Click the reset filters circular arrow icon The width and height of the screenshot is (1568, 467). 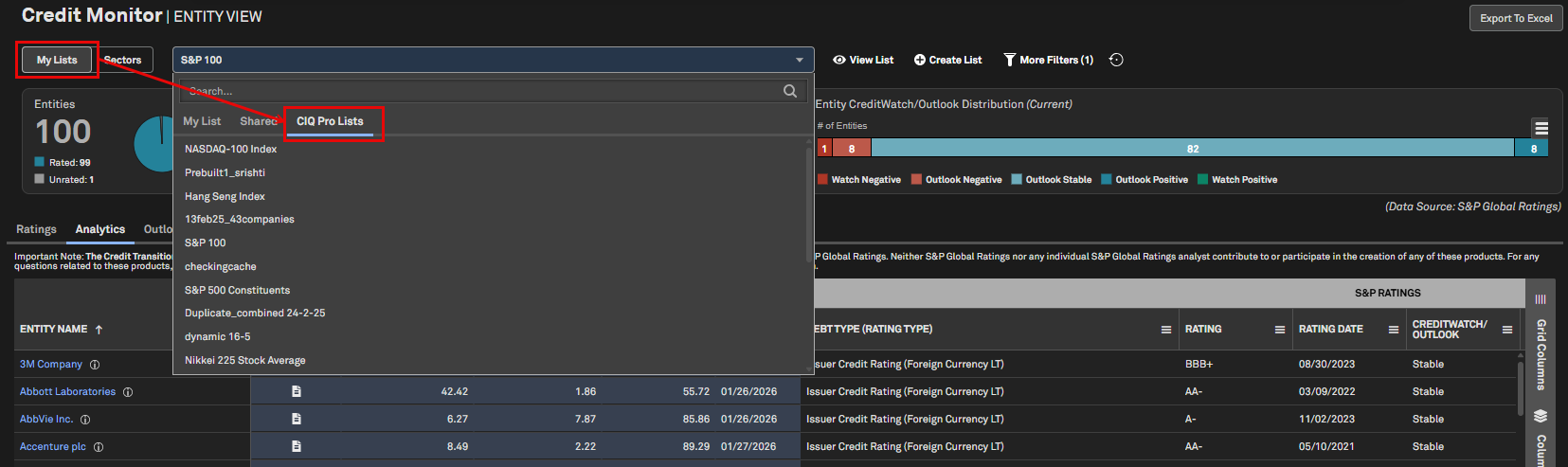coord(1116,60)
